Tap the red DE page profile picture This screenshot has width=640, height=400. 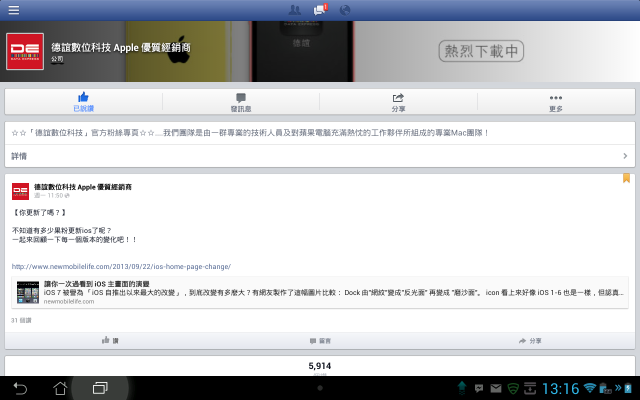tap(25, 51)
